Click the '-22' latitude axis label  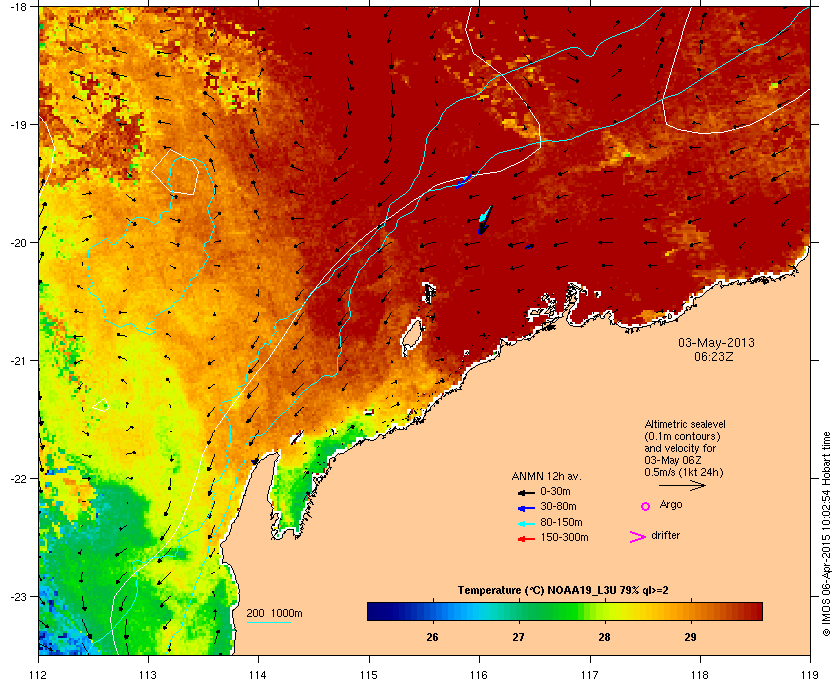click(17, 478)
